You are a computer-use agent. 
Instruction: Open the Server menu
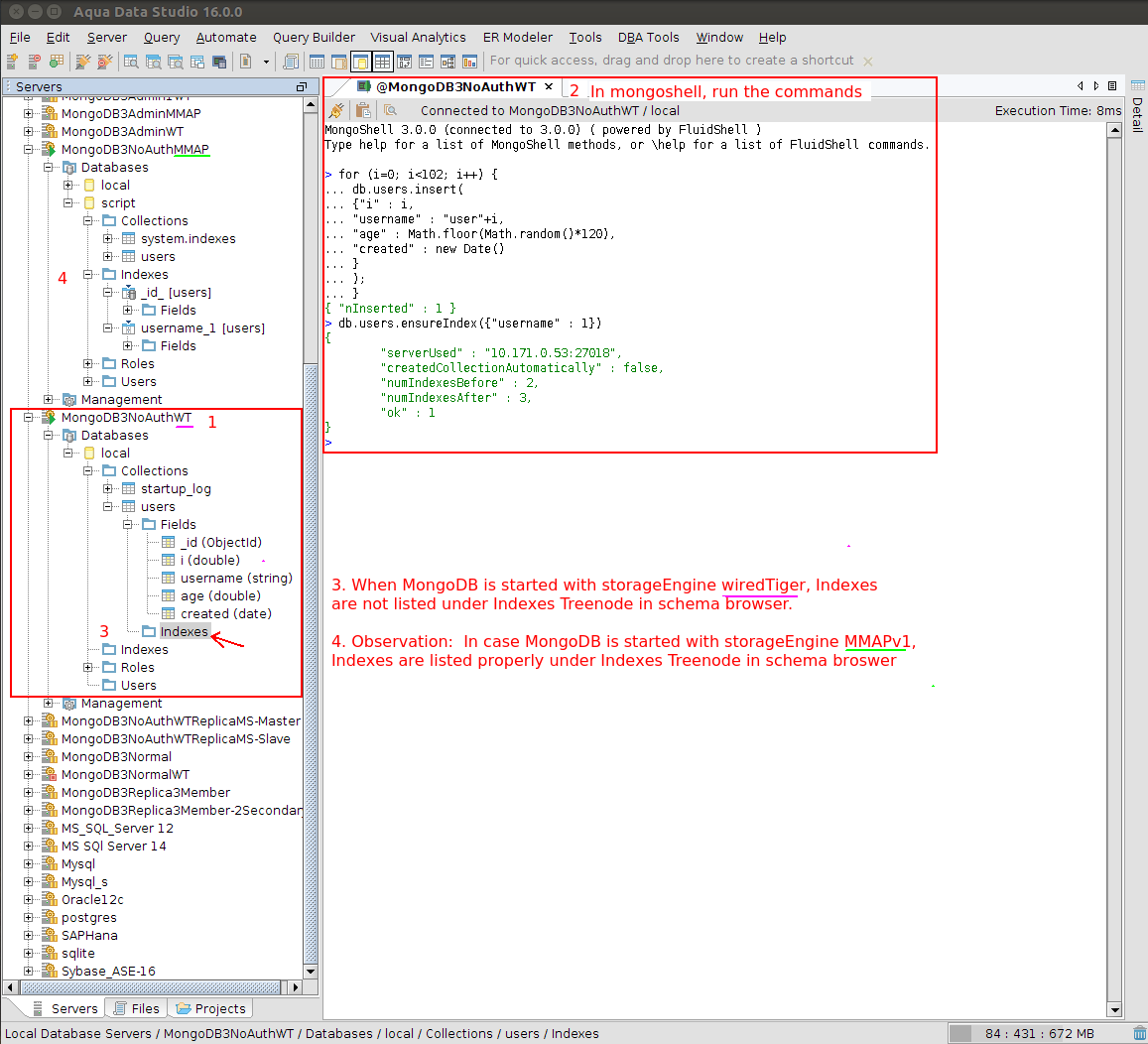pyautogui.click(x=107, y=38)
